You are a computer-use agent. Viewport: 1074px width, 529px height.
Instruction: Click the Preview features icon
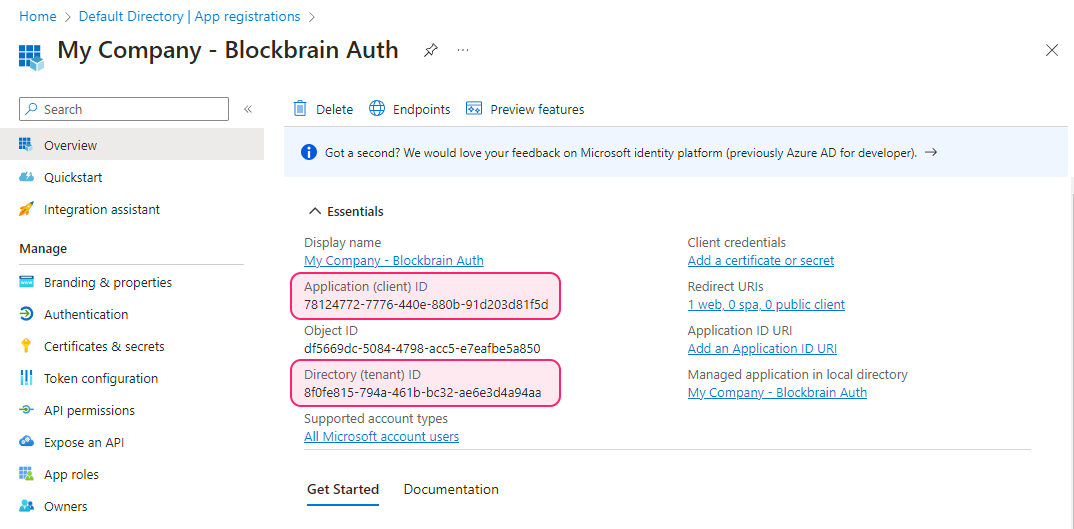[x=474, y=109]
